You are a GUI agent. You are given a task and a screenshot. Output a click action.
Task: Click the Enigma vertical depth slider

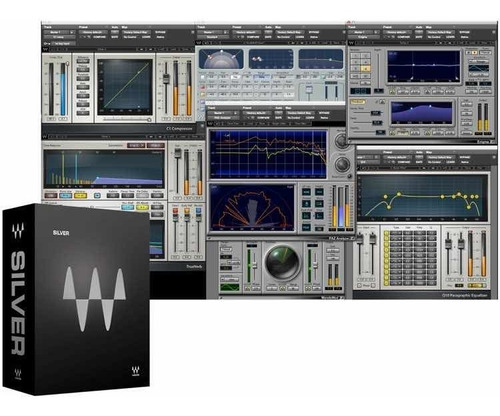378,72
